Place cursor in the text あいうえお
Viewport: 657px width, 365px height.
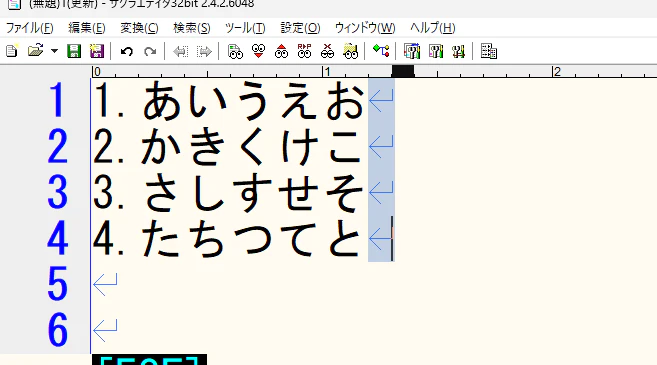tap(253, 101)
